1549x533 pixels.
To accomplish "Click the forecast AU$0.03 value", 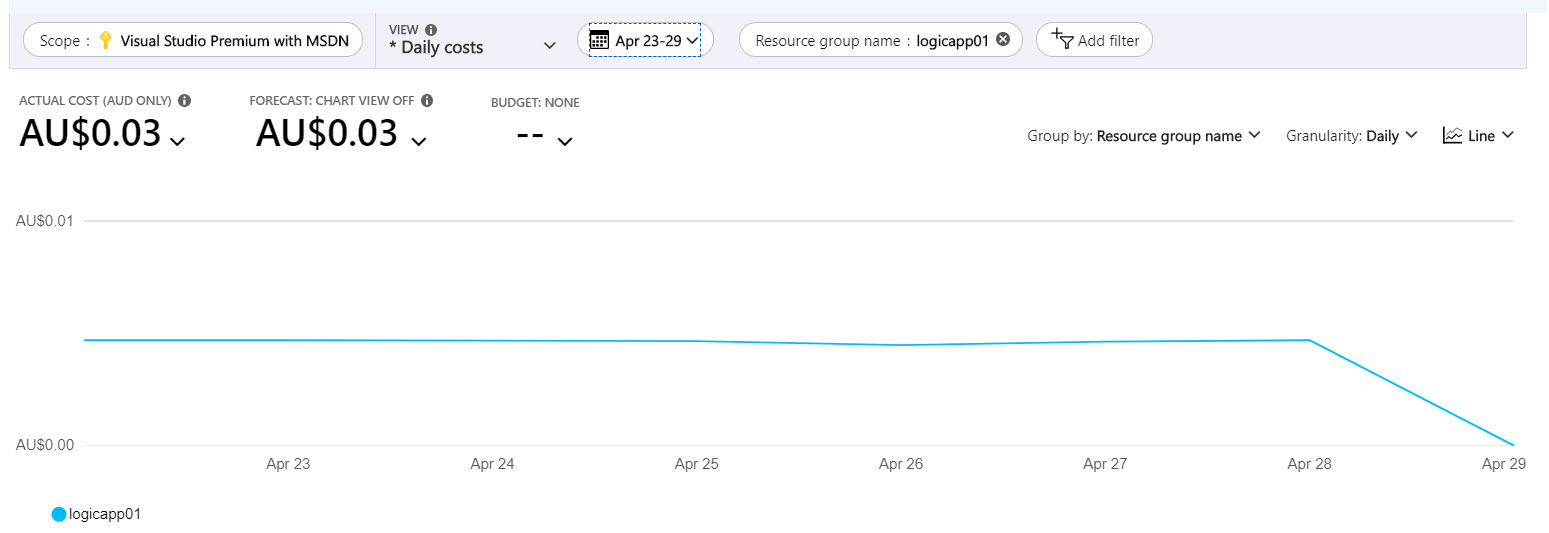I will pyautogui.click(x=327, y=133).
